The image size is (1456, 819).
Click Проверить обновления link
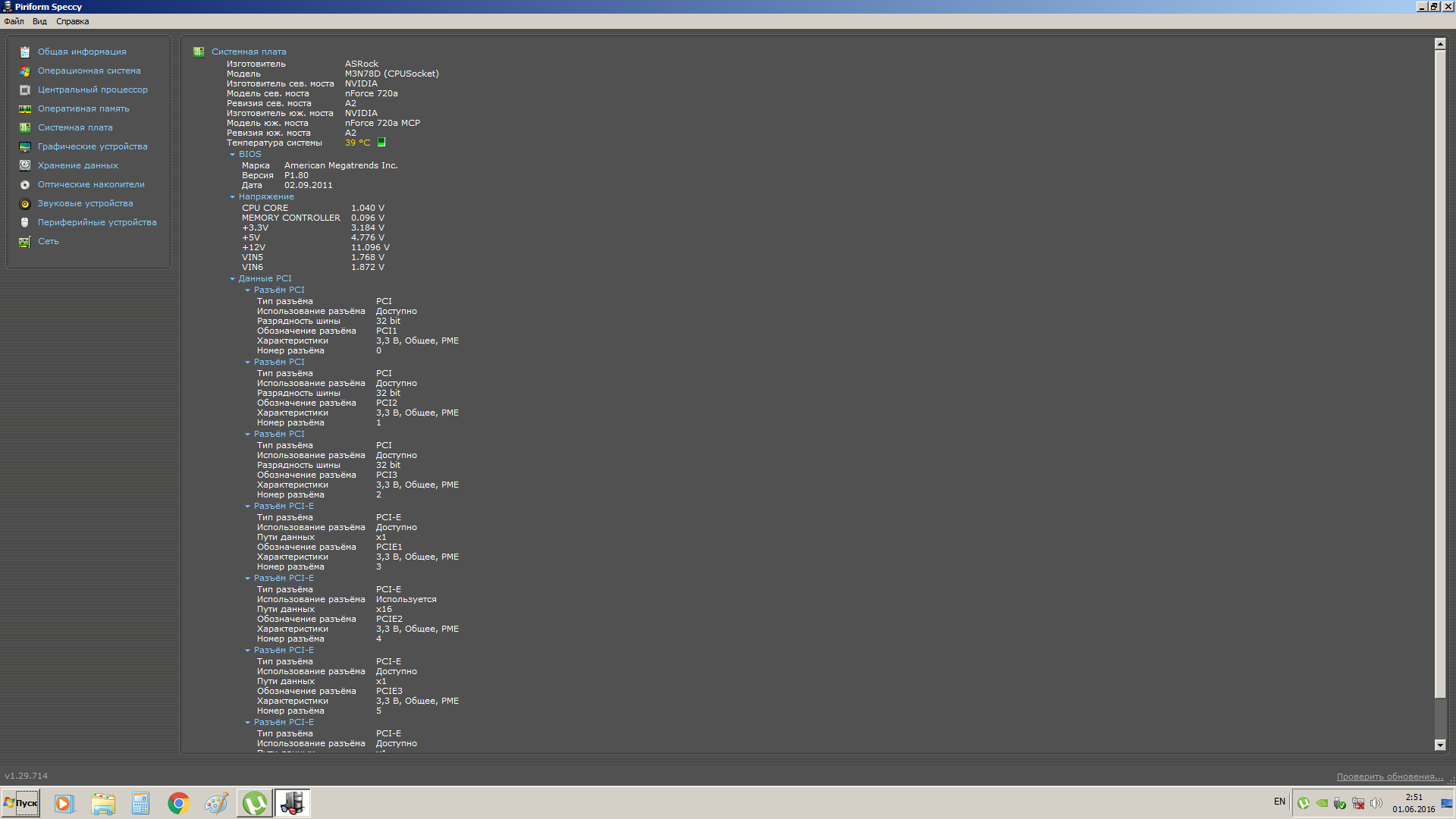pos(1390,777)
